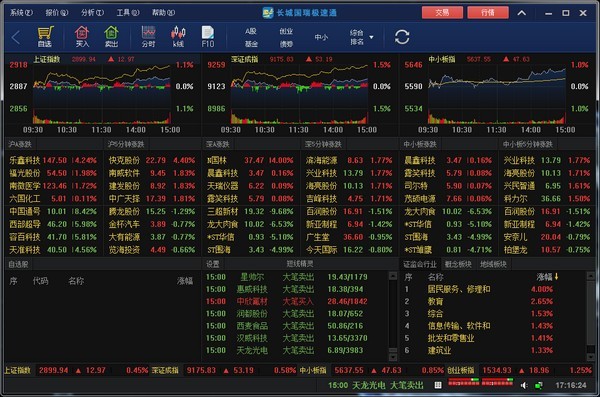Viewport: 600px width, 397px height.
Task: Select stock N国林 row
Action: 250,160
